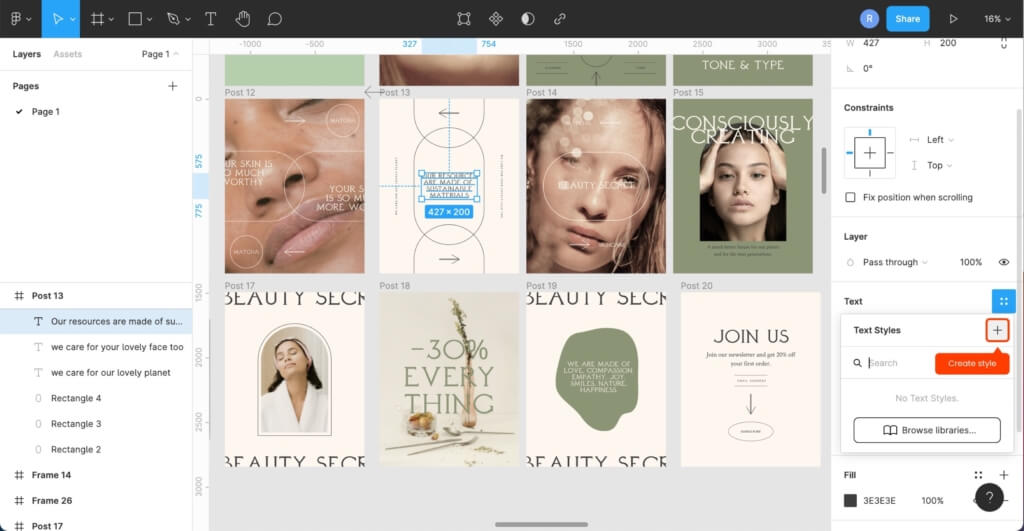This screenshot has height=531, width=1024.
Task: Click the constraints box widget
Action: tap(870, 153)
